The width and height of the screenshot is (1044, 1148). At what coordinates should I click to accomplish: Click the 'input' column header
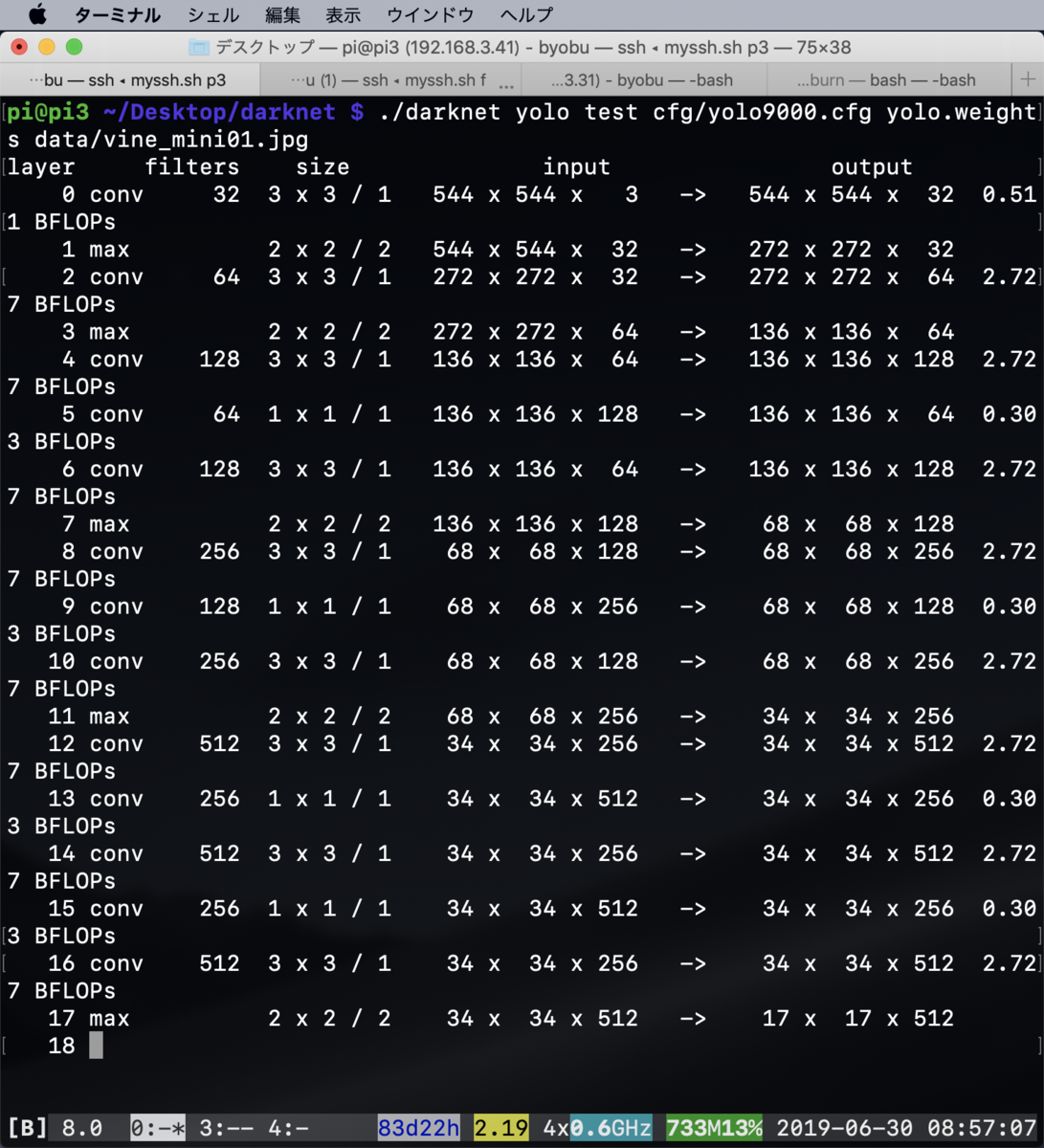[576, 167]
